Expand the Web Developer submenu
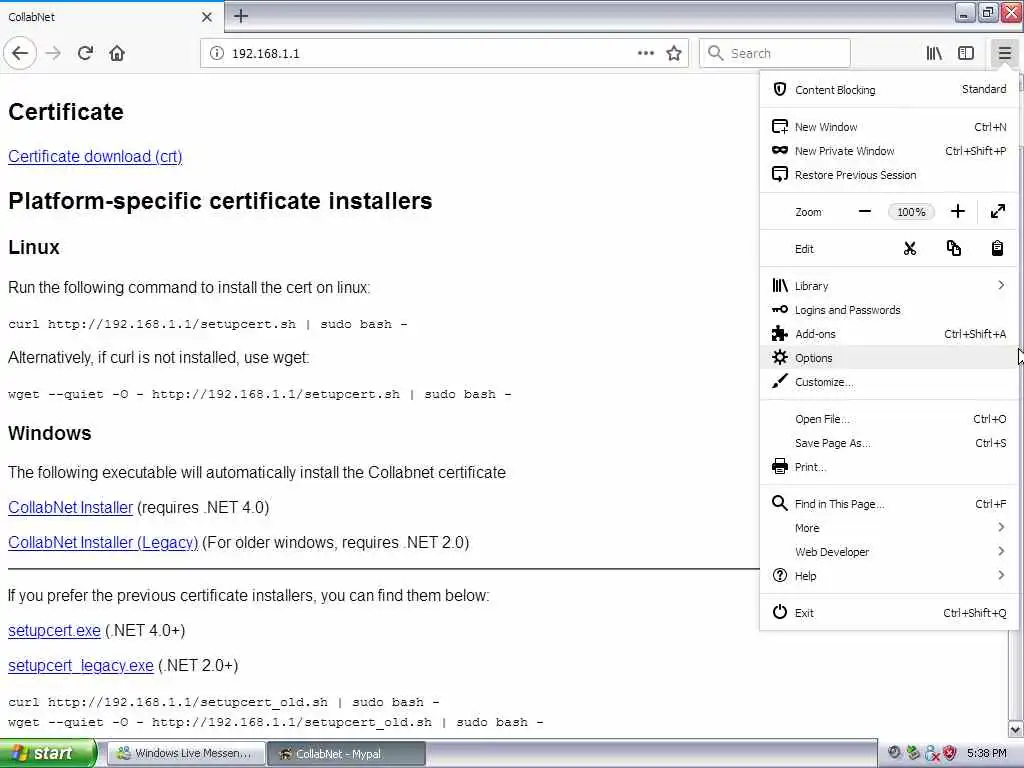 [889, 552]
